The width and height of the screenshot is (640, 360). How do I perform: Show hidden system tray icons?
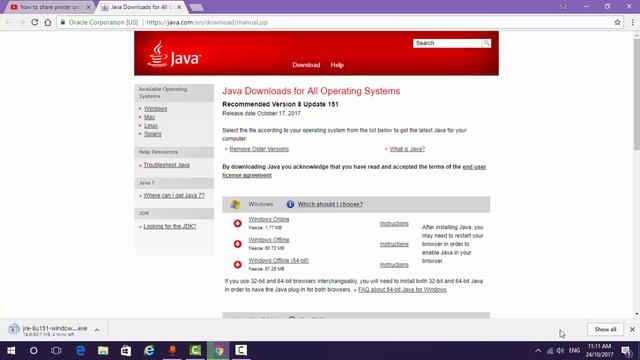point(538,351)
